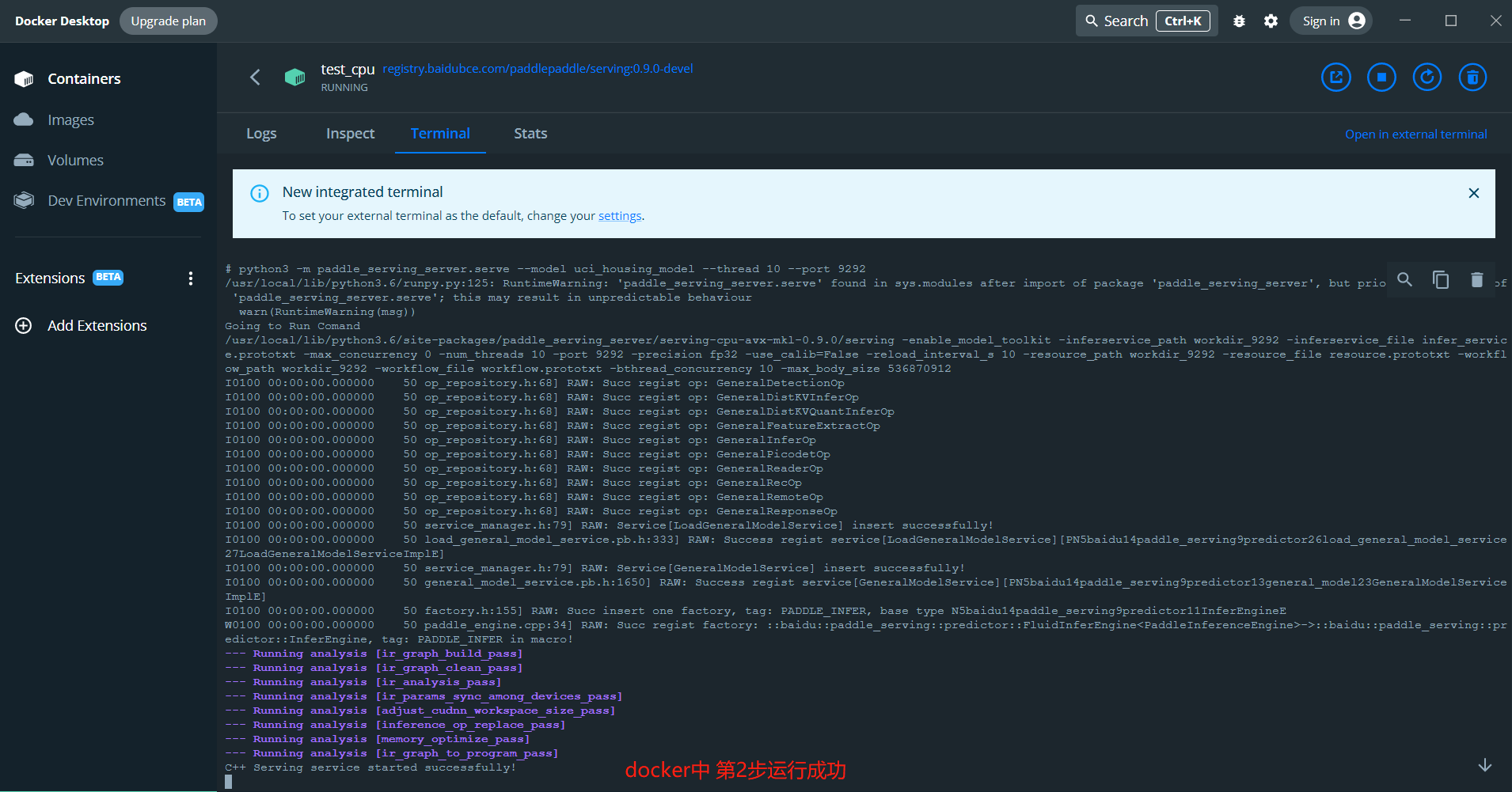This screenshot has height=792, width=1512.
Task: Click the Upgrade plan button
Action: click(x=169, y=21)
